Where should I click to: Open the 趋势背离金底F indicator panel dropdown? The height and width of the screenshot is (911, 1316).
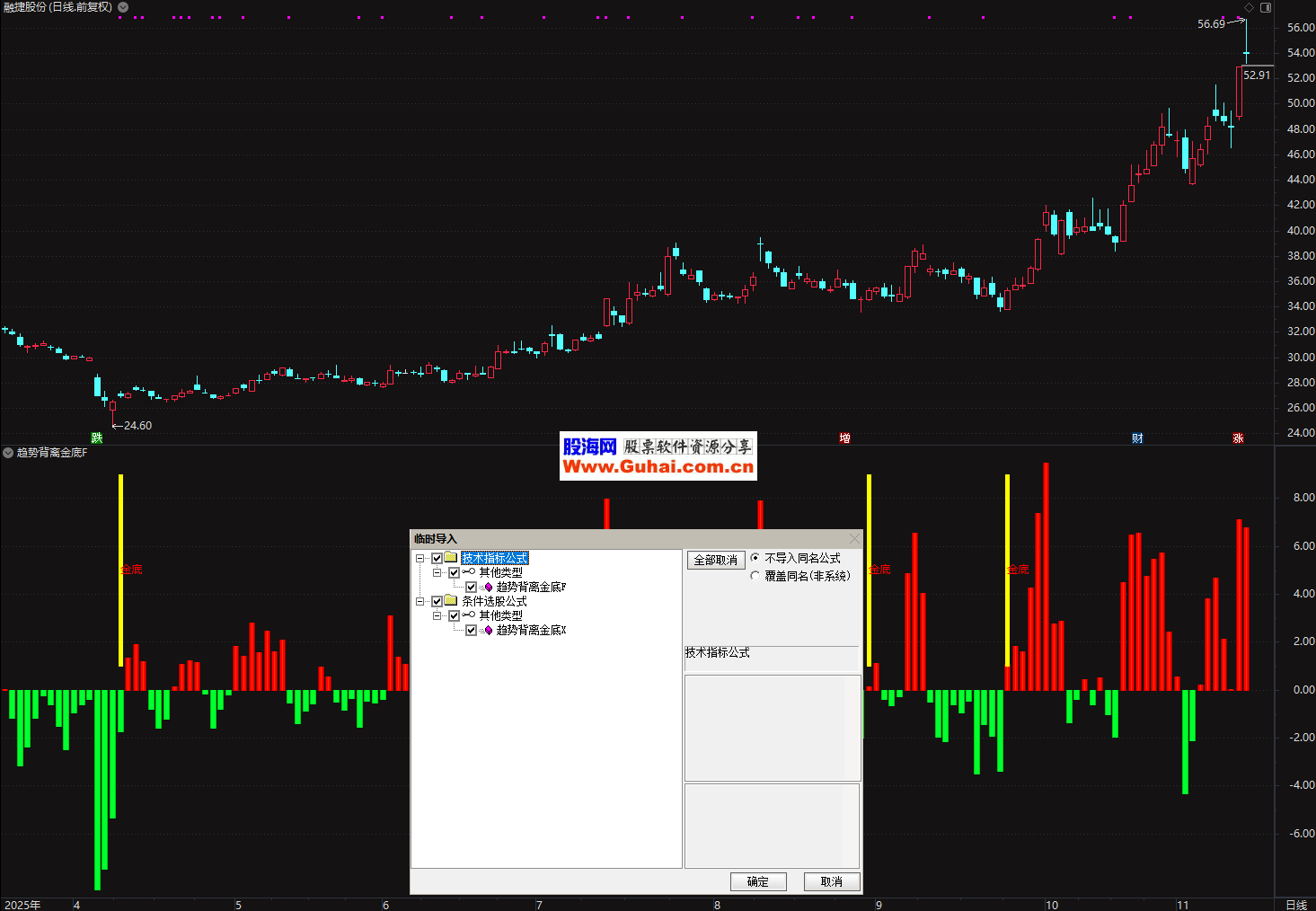[8, 453]
